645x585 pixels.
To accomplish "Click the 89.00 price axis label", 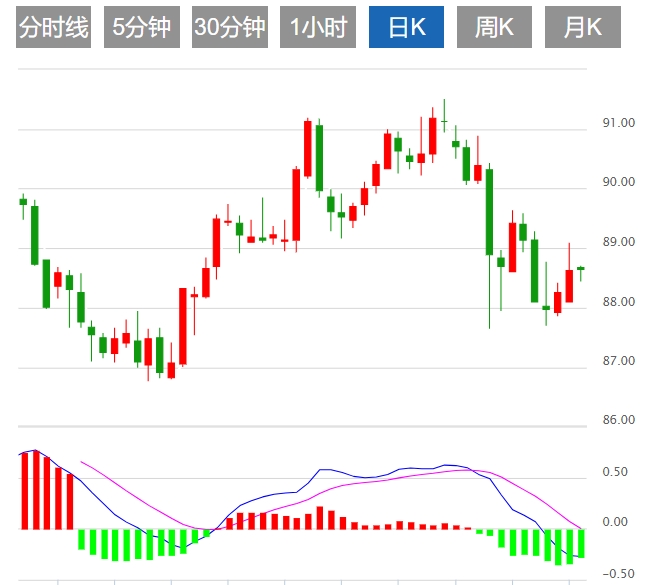I will [619, 242].
